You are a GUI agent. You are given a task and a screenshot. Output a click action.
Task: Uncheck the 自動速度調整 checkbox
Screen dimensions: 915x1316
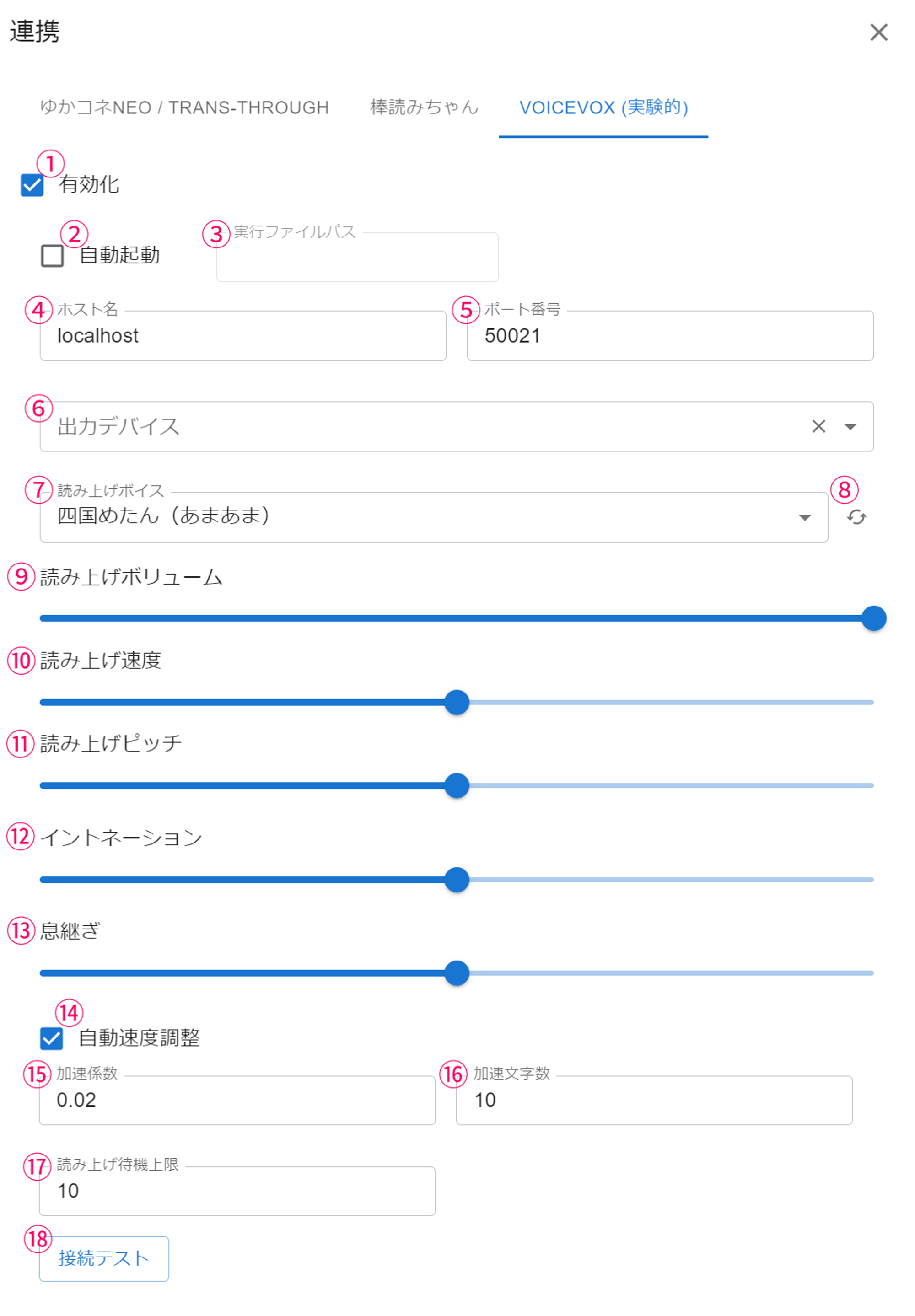pyautogui.click(x=52, y=1038)
